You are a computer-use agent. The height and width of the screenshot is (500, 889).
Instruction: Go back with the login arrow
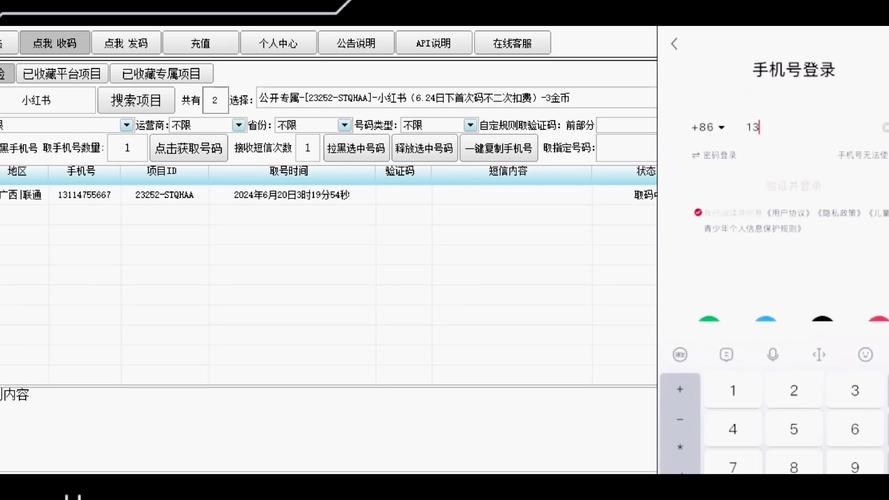pyautogui.click(x=674, y=44)
